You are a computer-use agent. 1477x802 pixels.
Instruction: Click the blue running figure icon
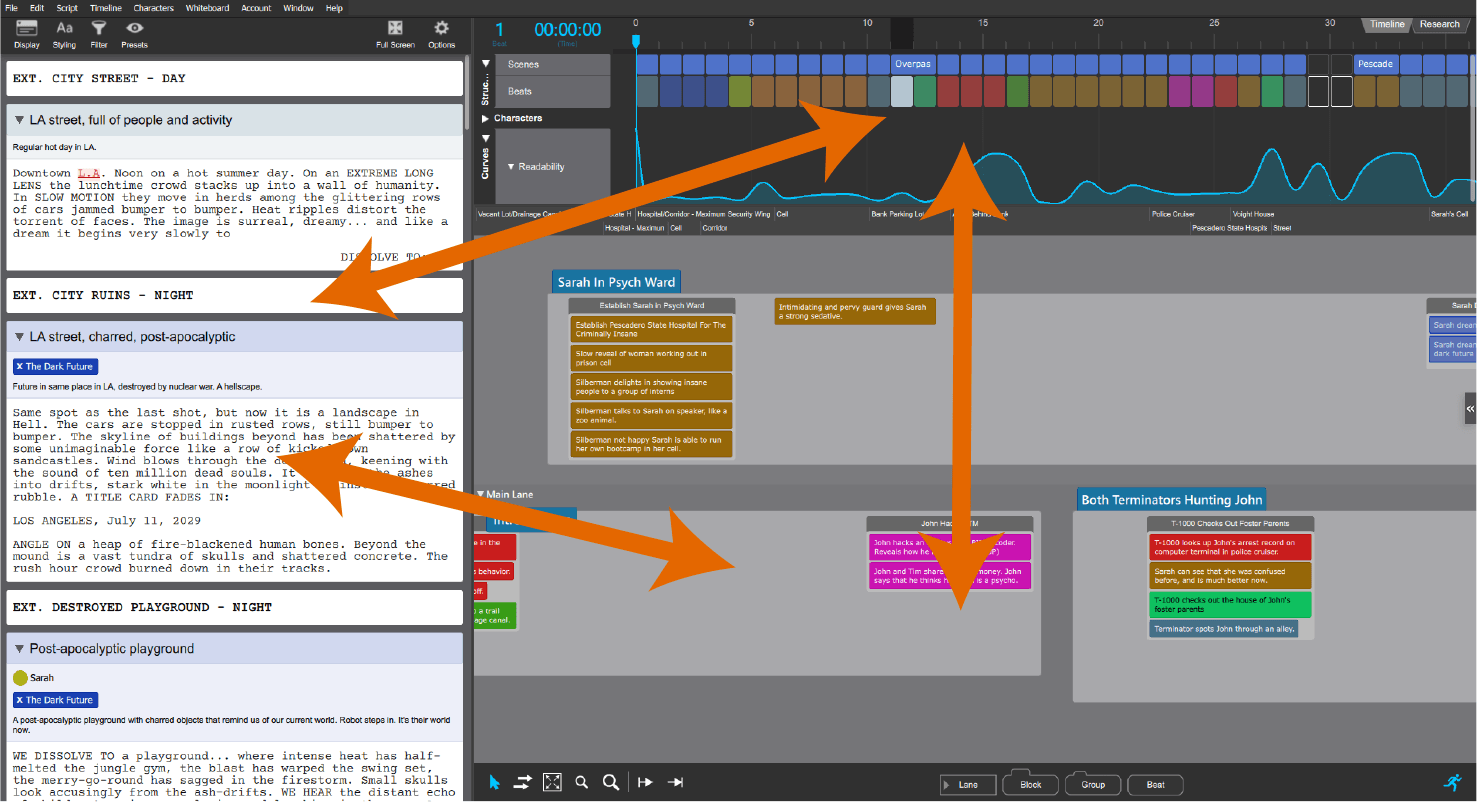tap(1452, 782)
